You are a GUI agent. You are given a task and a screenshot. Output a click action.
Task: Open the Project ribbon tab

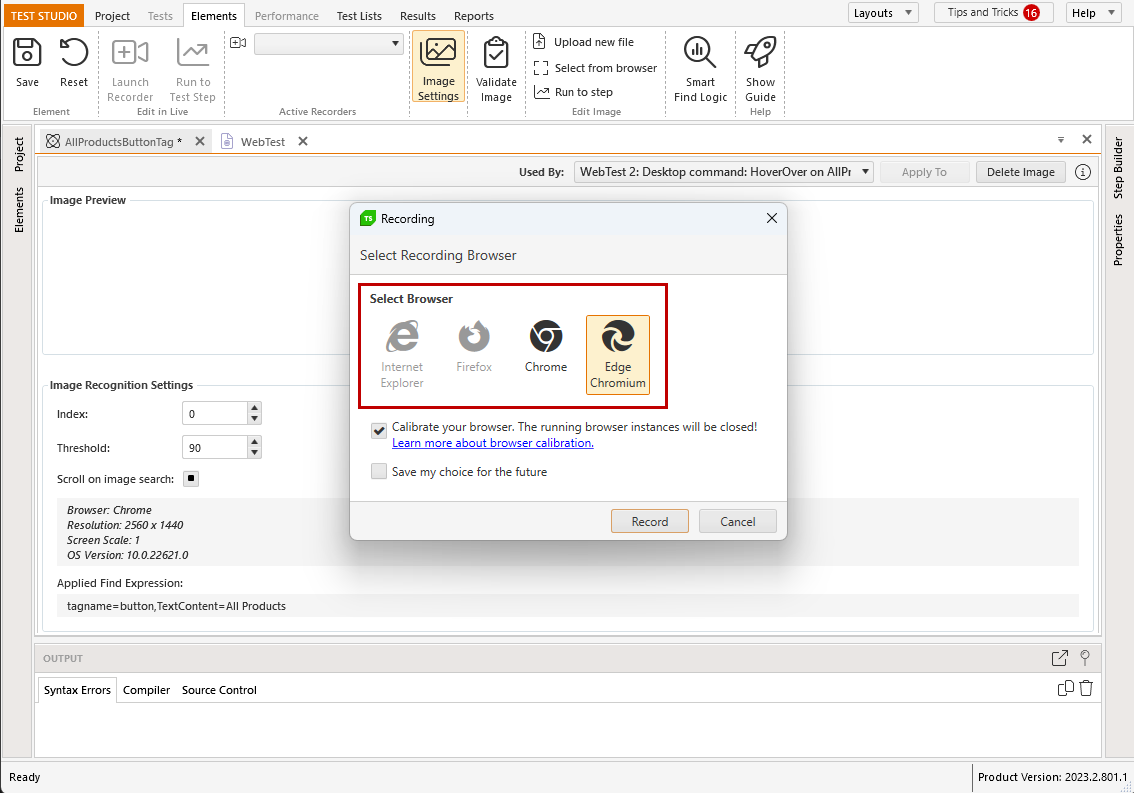(112, 16)
